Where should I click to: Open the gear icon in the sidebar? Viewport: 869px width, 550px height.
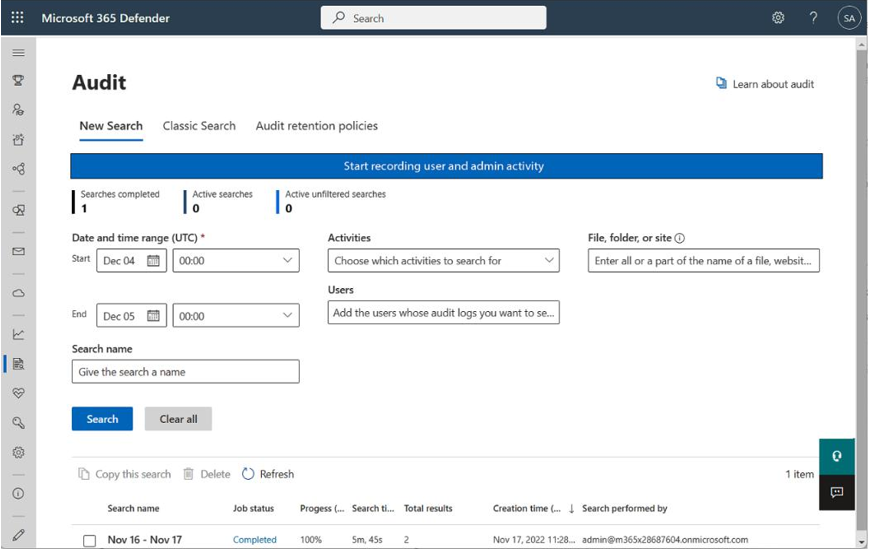pos(18,452)
